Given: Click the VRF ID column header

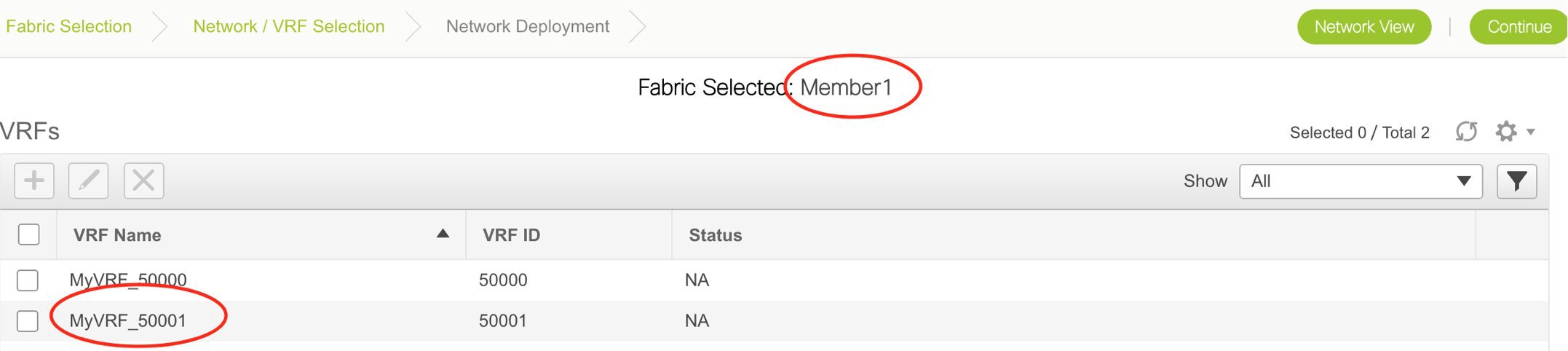Looking at the screenshot, I should pyautogui.click(x=511, y=235).
